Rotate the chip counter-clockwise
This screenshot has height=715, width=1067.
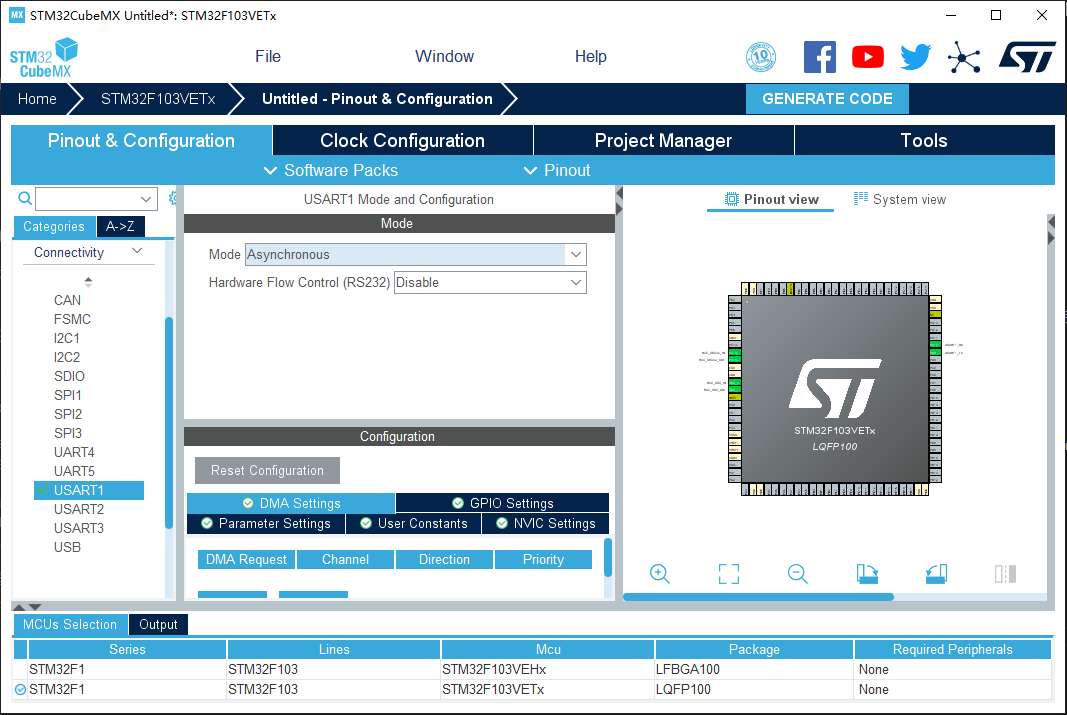pyautogui.click(x=936, y=573)
